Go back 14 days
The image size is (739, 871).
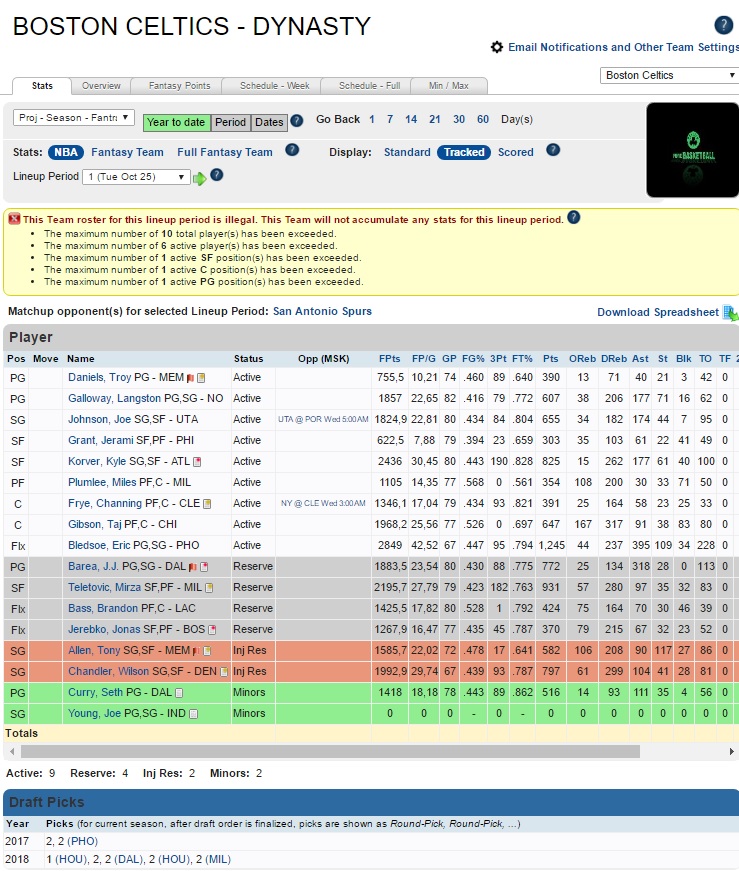pos(411,119)
